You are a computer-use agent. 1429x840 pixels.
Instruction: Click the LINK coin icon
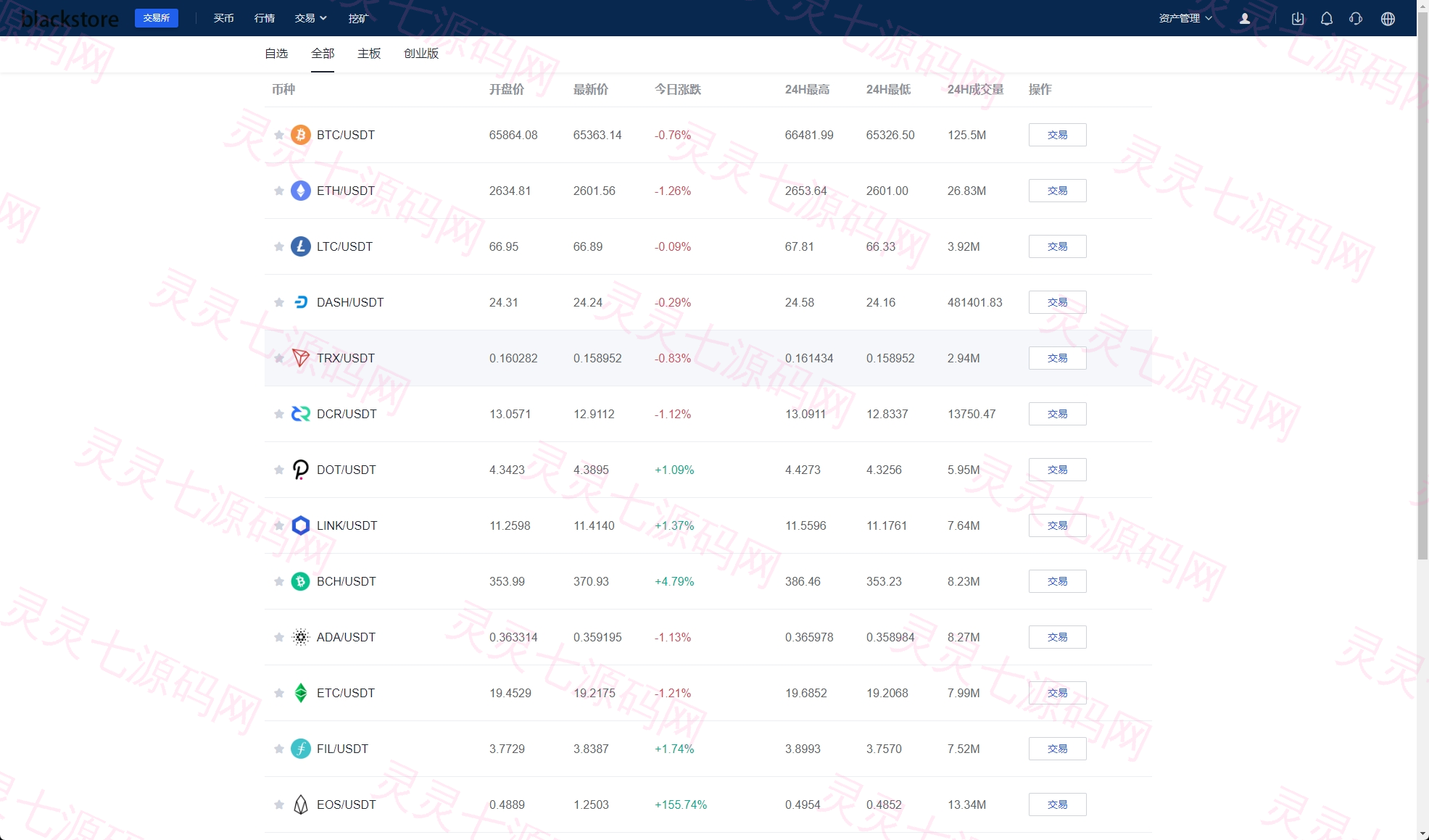pyautogui.click(x=301, y=525)
